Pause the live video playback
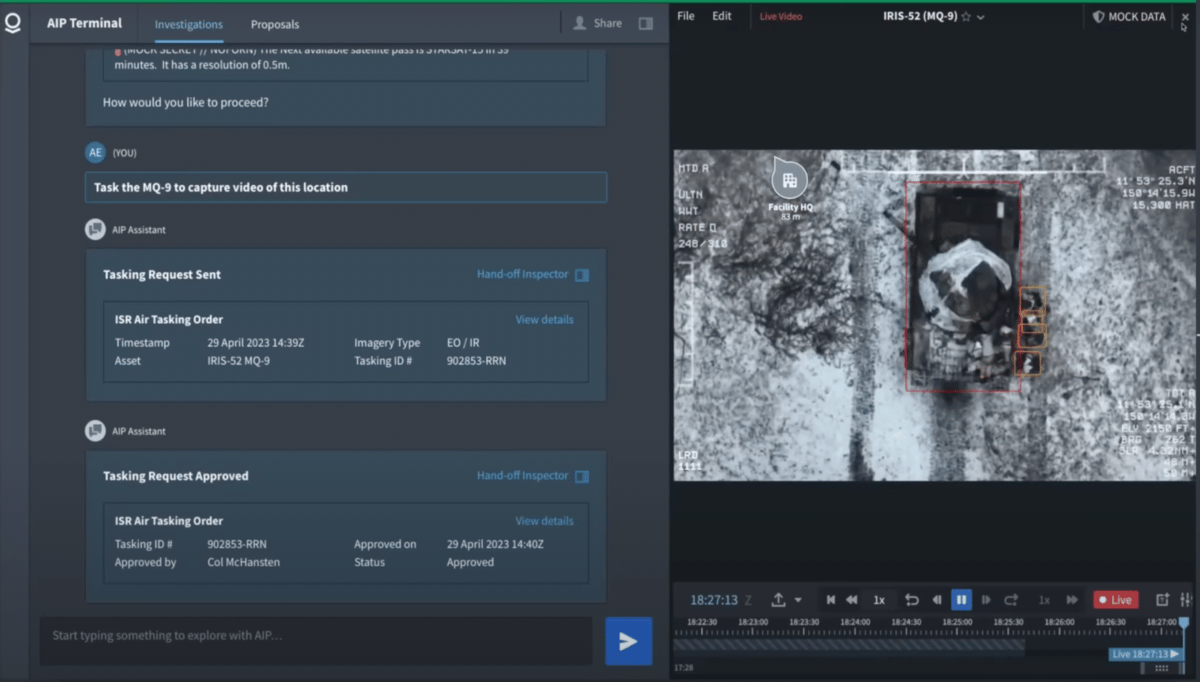The height and width of the screenshot is (682, 1200). point(961,600)
